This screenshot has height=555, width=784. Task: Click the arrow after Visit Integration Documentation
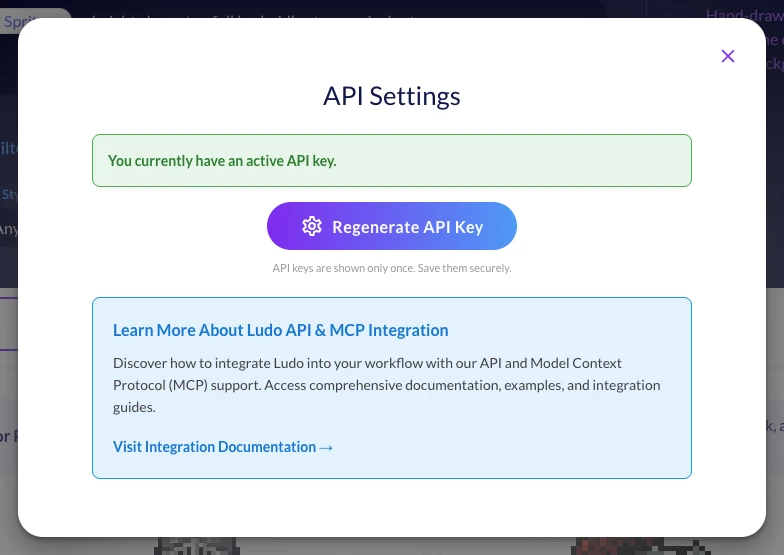point(326,448)
